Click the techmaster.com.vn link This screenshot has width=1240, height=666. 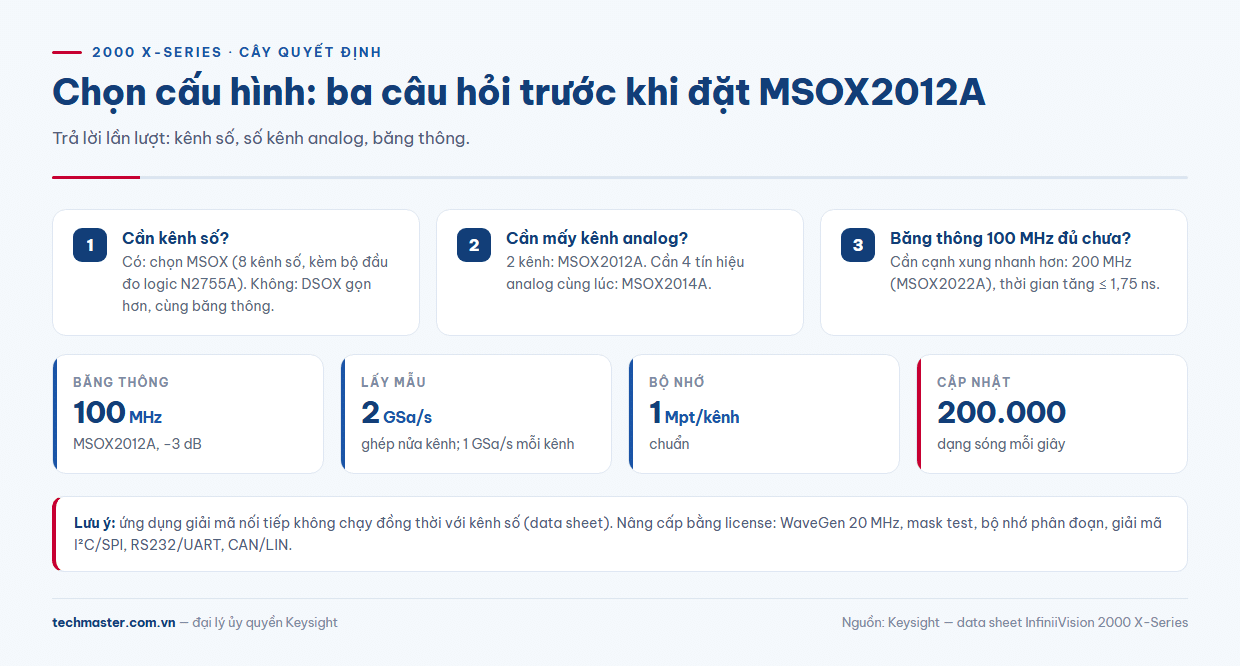(x=113, y=622)
